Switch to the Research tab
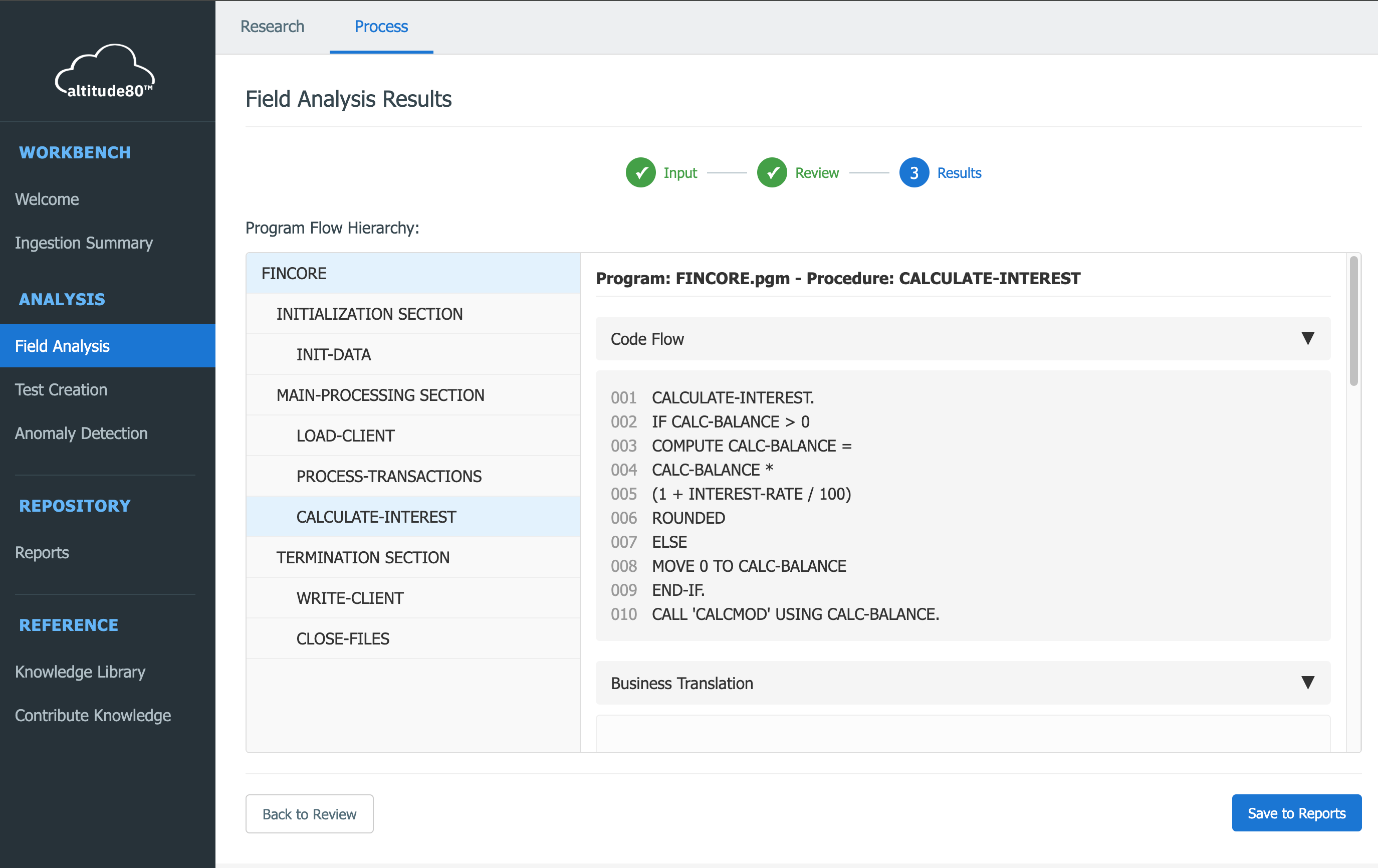This screenshot has height=868, width=1378. point(272,27)
